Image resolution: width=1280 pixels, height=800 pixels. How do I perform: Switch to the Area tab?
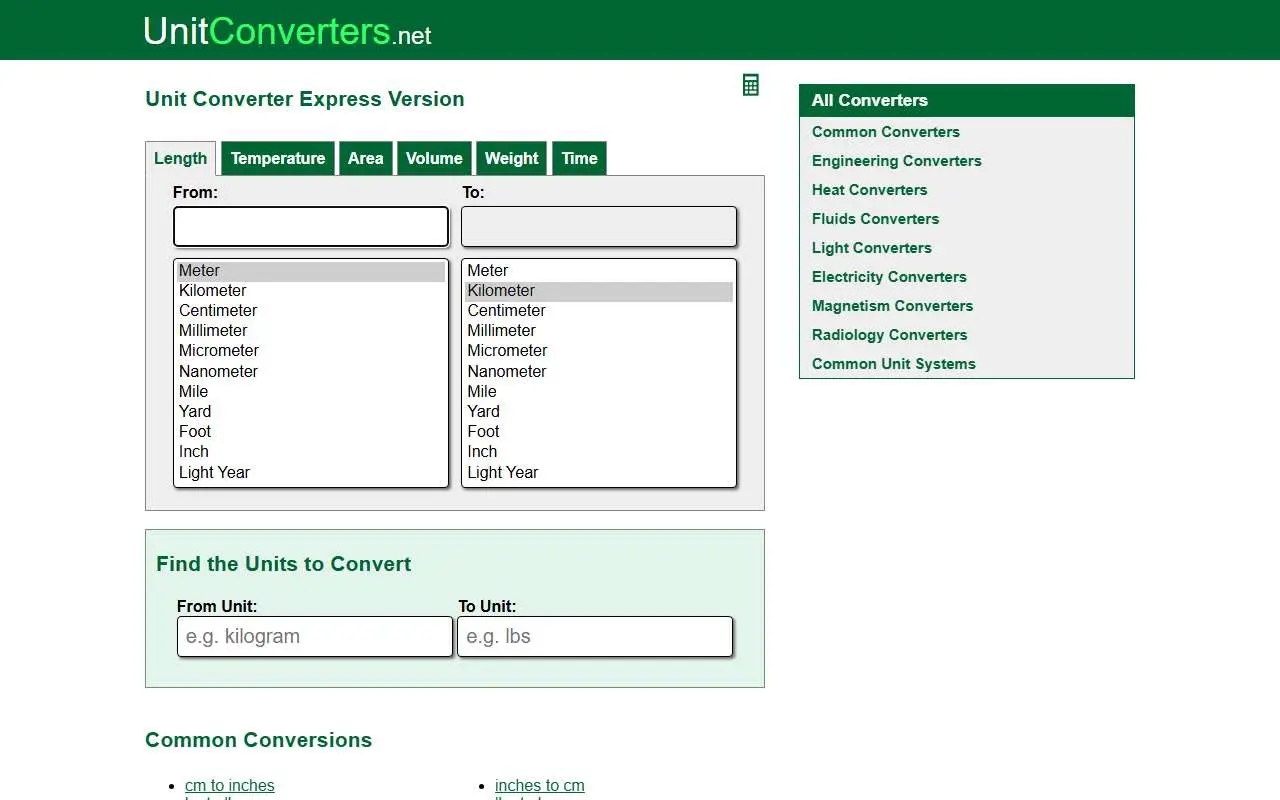pyautogui.click(x=366, y=158)
